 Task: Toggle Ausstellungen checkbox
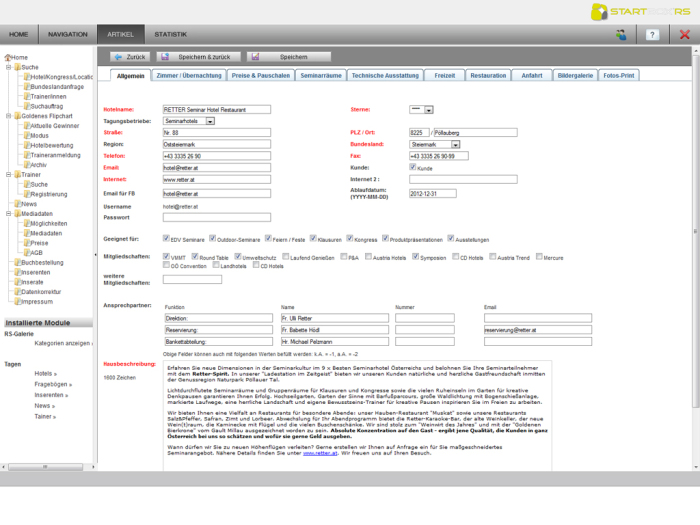coord(450,238)
